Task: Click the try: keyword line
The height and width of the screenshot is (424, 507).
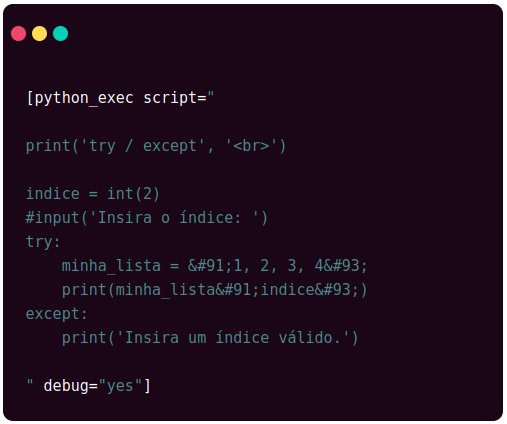Action: [43, 242]
